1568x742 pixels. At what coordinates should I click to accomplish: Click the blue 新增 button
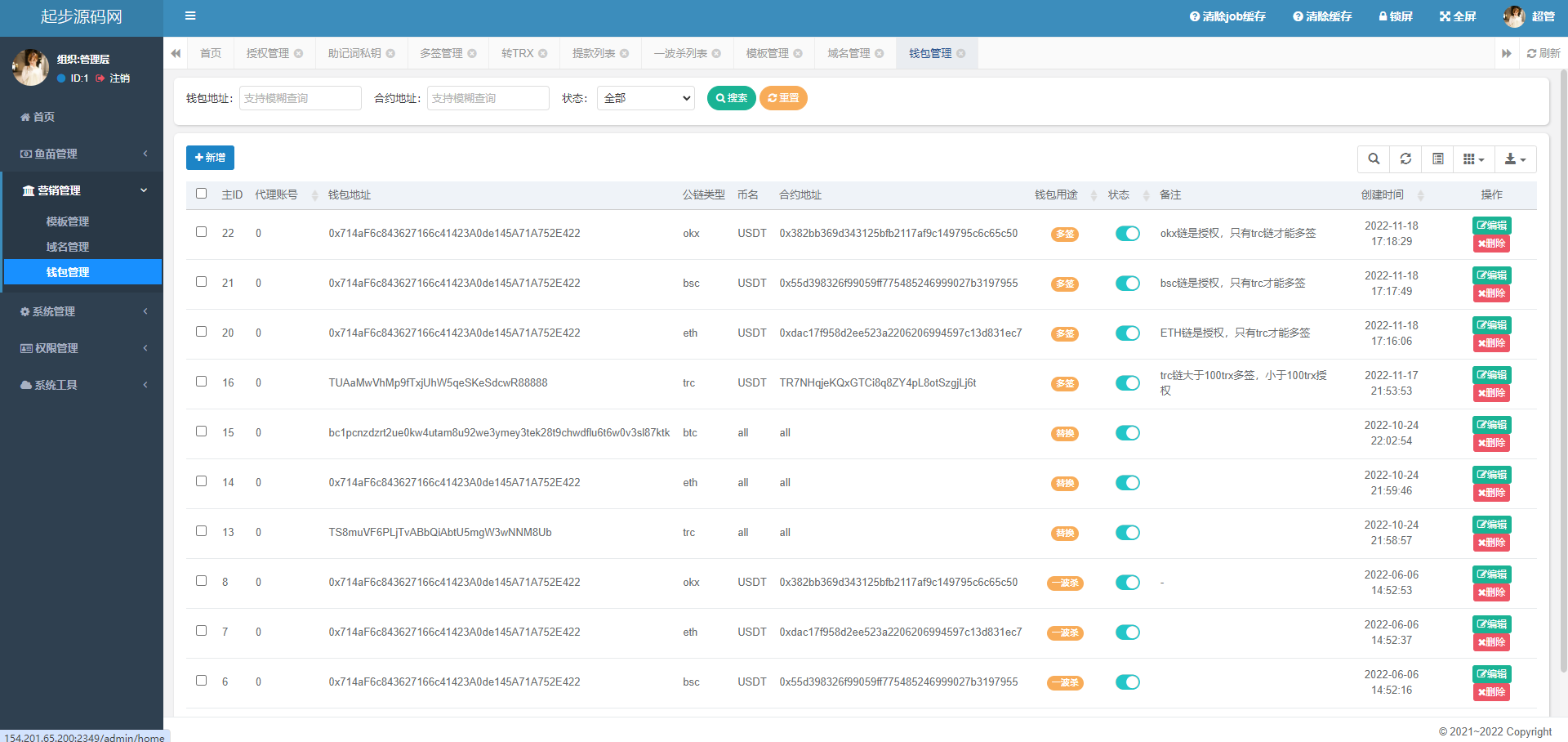coord(210,158)
